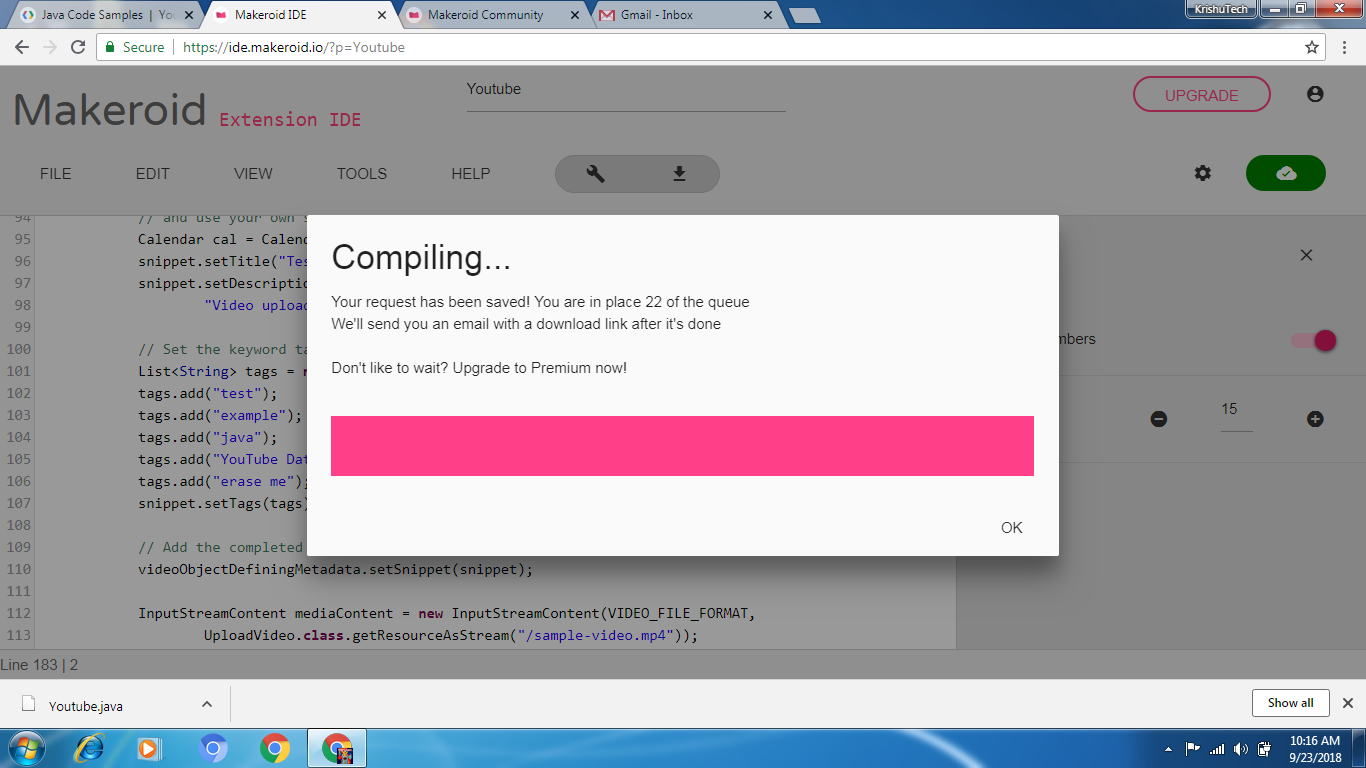Click the green cloud save button
The width and height of the screenshot is (1366, 768).
click(1286, 173)
